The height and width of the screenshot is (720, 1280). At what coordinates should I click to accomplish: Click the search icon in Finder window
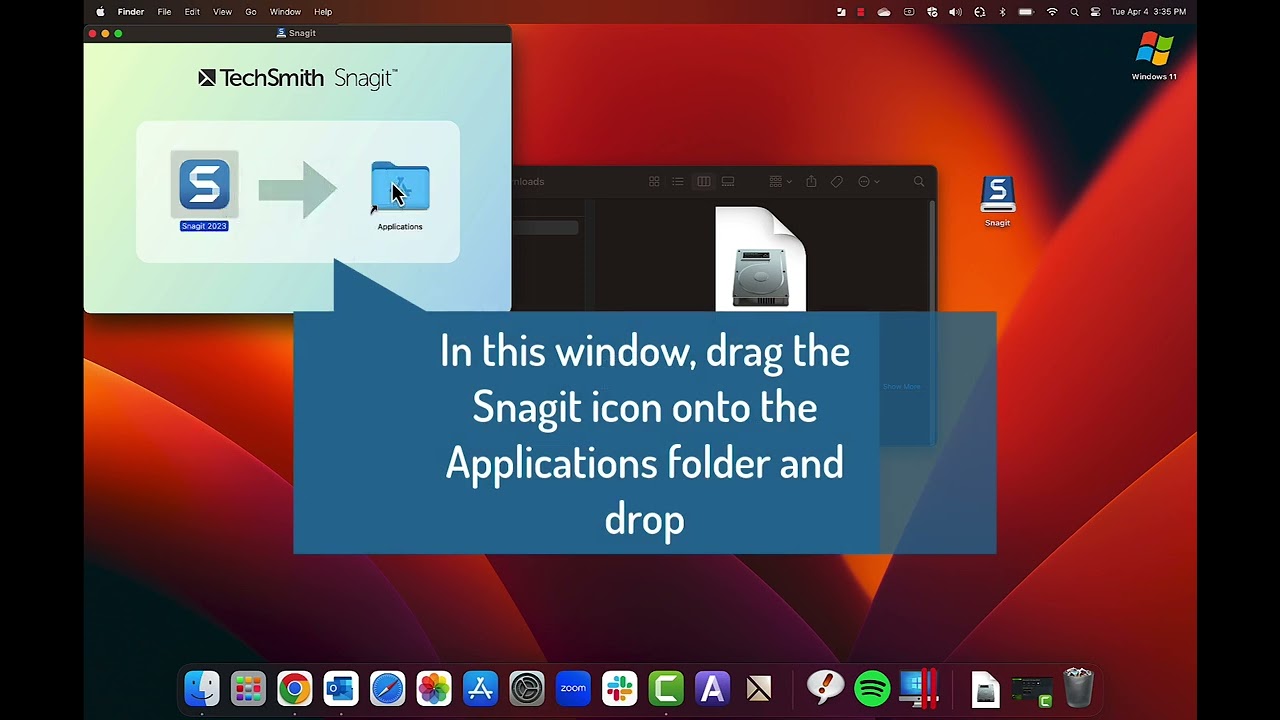pyautogui.click(x=919, y=181)
